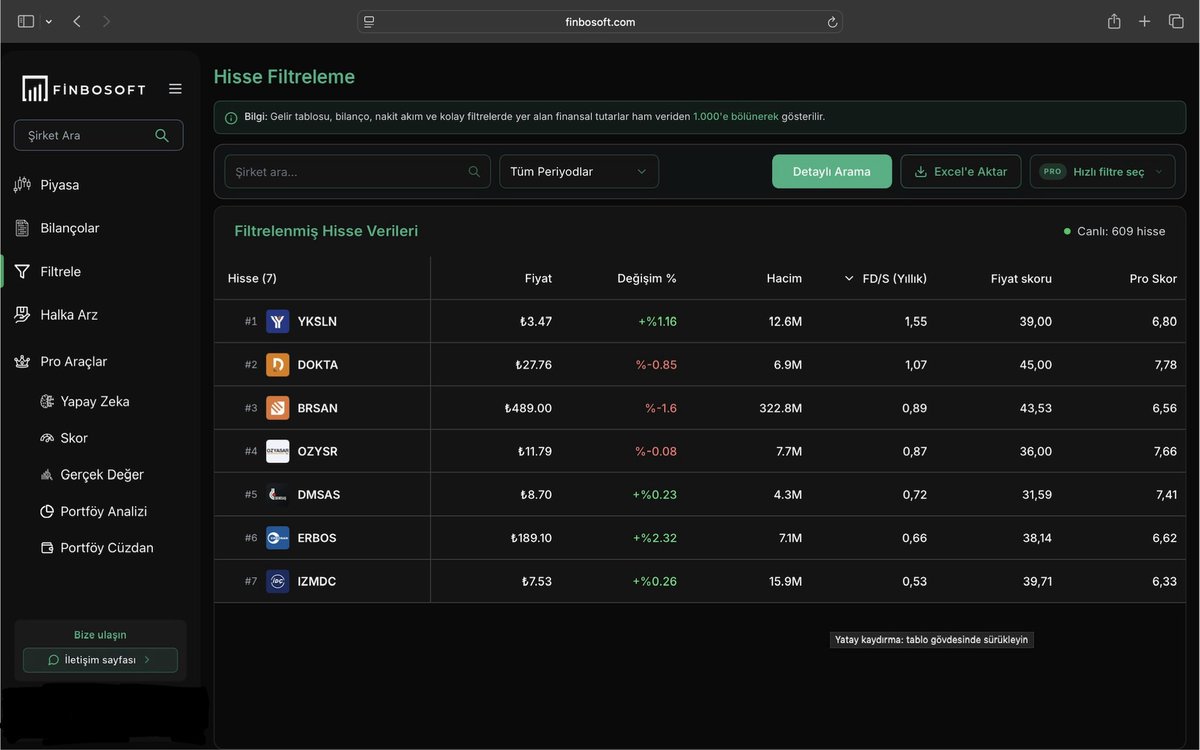The width and height of the screenshot is (1200, 750).
Task: Click the info icon in the Bilgi banner
Action: [x=231, y=117]
